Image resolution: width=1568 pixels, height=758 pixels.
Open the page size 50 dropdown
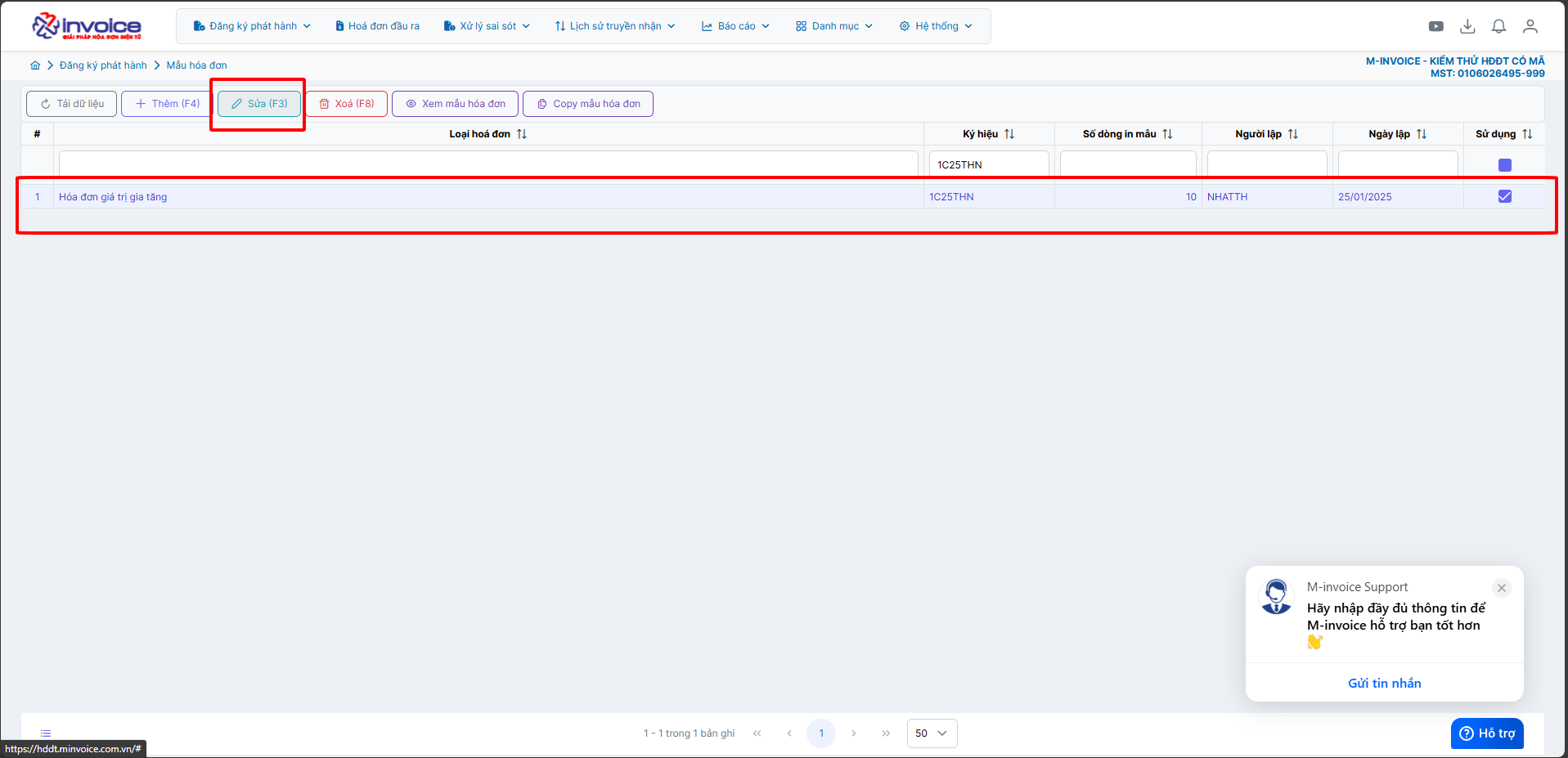[x=932, y=733]
